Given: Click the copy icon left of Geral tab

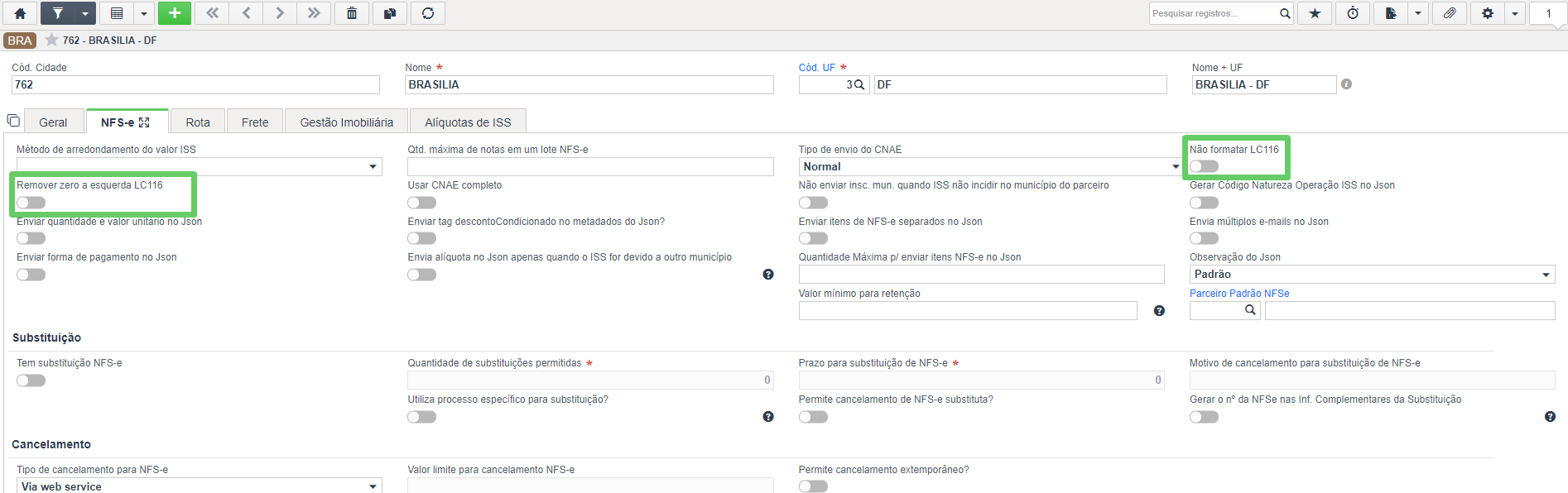Looking at the screenshot, I should pos(13,121).
